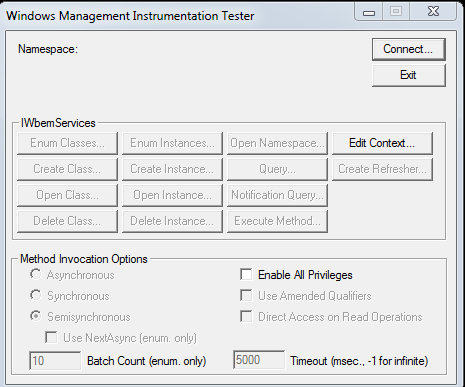The width and height of the screenshot is (465, 387).
Task: Select the Semisynchronous radio option
Action: click(36, 316)
